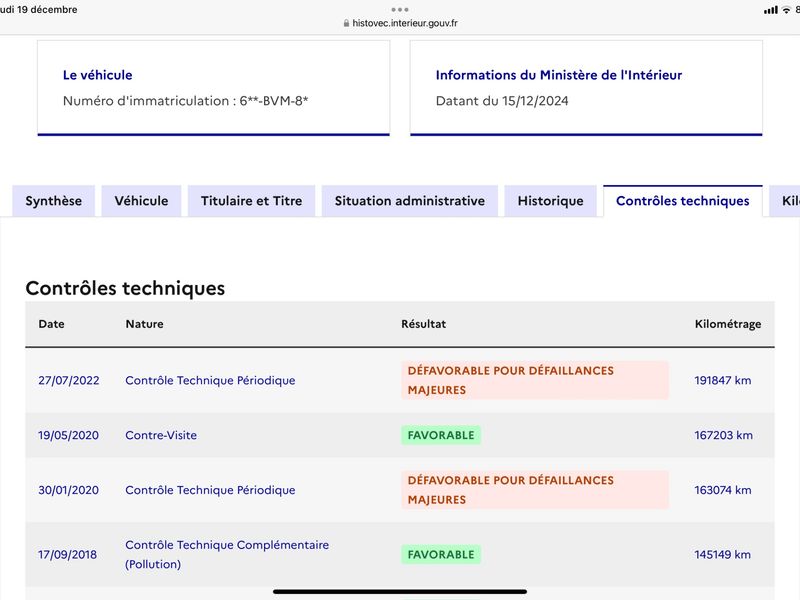
Task: Open the three-dot multitasking menu at top
Action: (x=400, y=10)
